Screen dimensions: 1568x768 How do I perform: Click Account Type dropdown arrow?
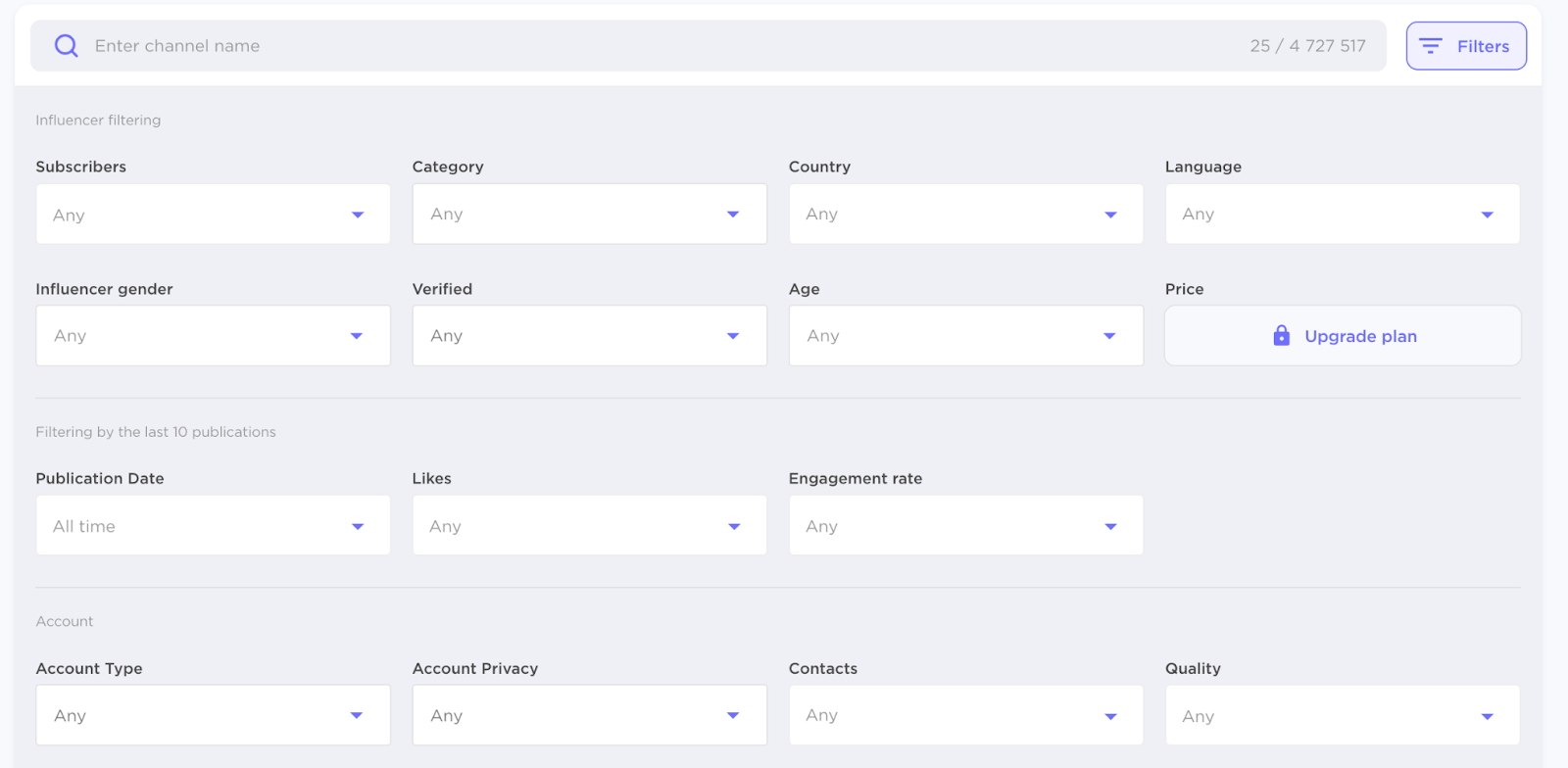pyautogui.click(x=357, y=716)
